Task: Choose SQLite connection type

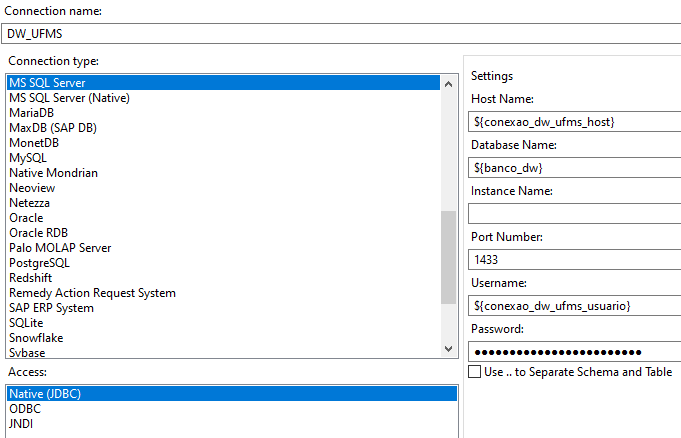Action: click(224, 323)
